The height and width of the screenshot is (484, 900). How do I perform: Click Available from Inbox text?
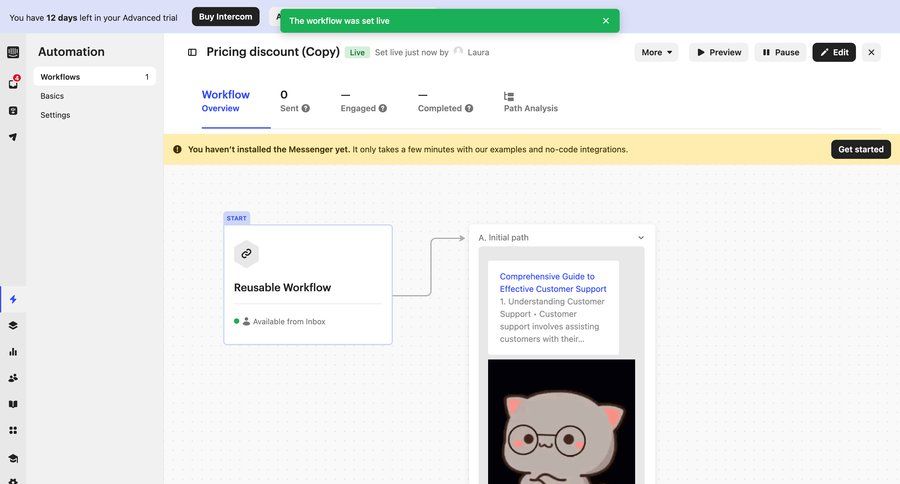pos(289,322)
